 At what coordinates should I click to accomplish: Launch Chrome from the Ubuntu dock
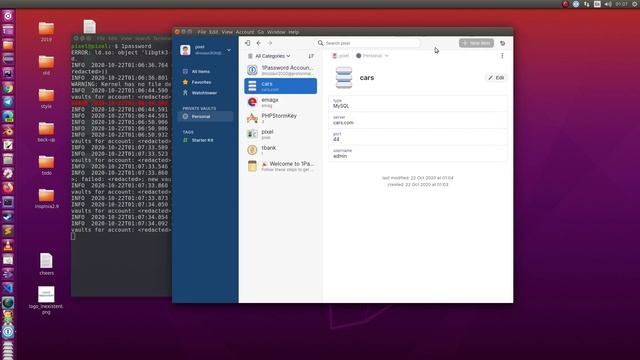[8, 88]
